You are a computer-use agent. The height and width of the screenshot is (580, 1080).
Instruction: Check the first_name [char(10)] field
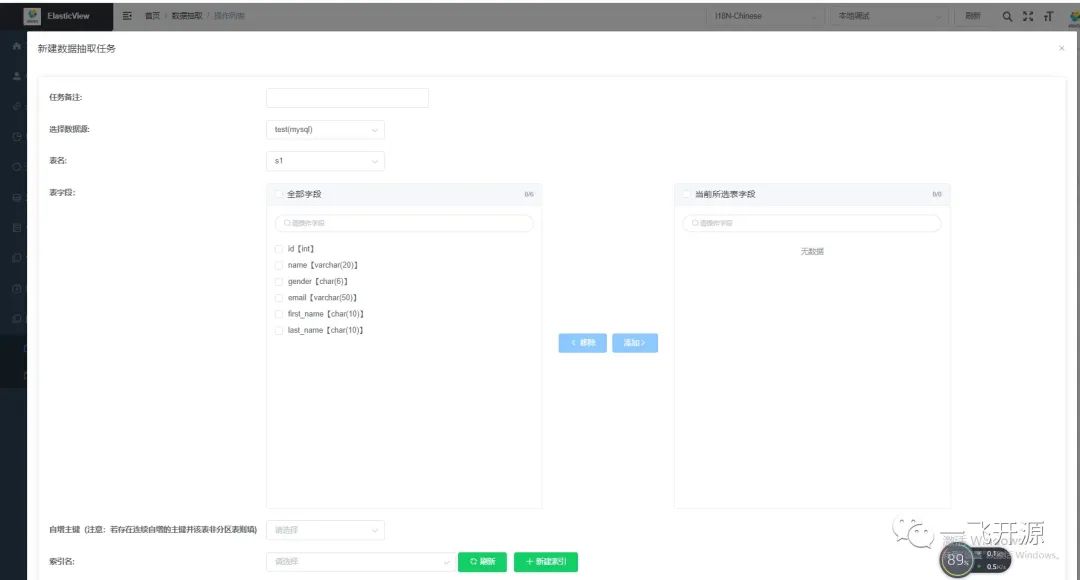coord(279,314)
